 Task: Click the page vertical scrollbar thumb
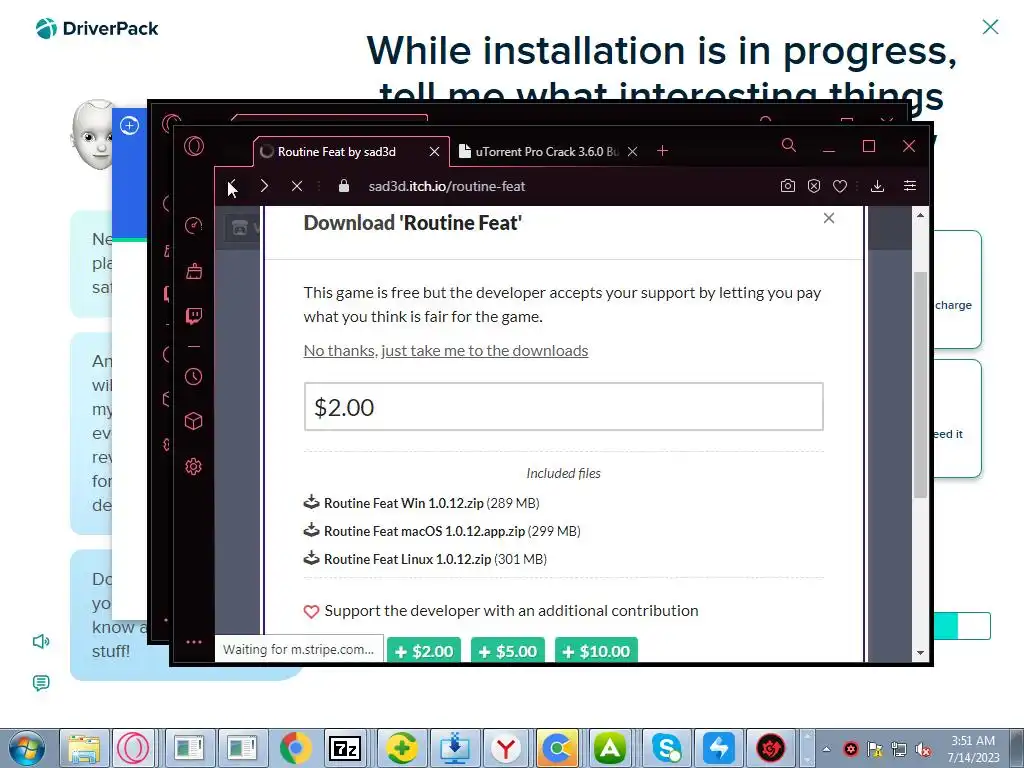point(920,385)
